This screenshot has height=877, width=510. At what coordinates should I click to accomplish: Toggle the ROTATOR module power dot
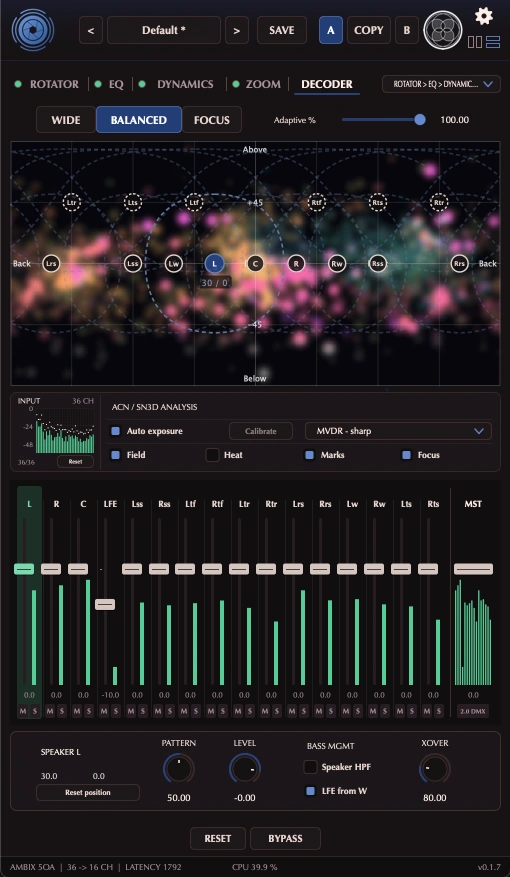click(x=18, y=84)
